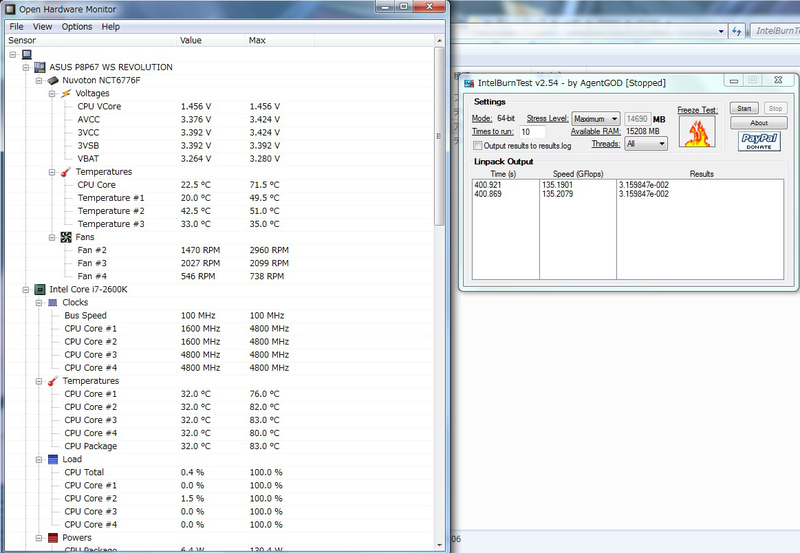Image resolution: width=800 pixels, height=553 pixels.
Task: Click the 135.1901 GFlops result entry
Action: tap(557, 185)
